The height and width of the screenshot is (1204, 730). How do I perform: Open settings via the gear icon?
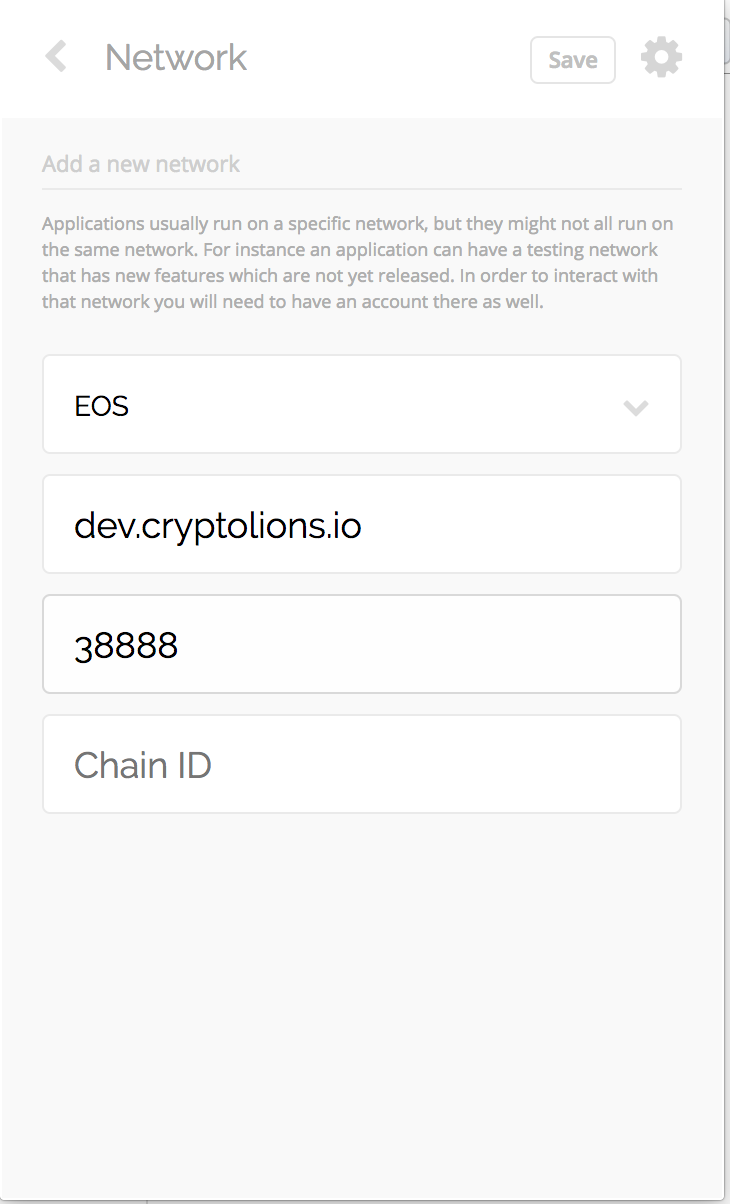[661, 58]
